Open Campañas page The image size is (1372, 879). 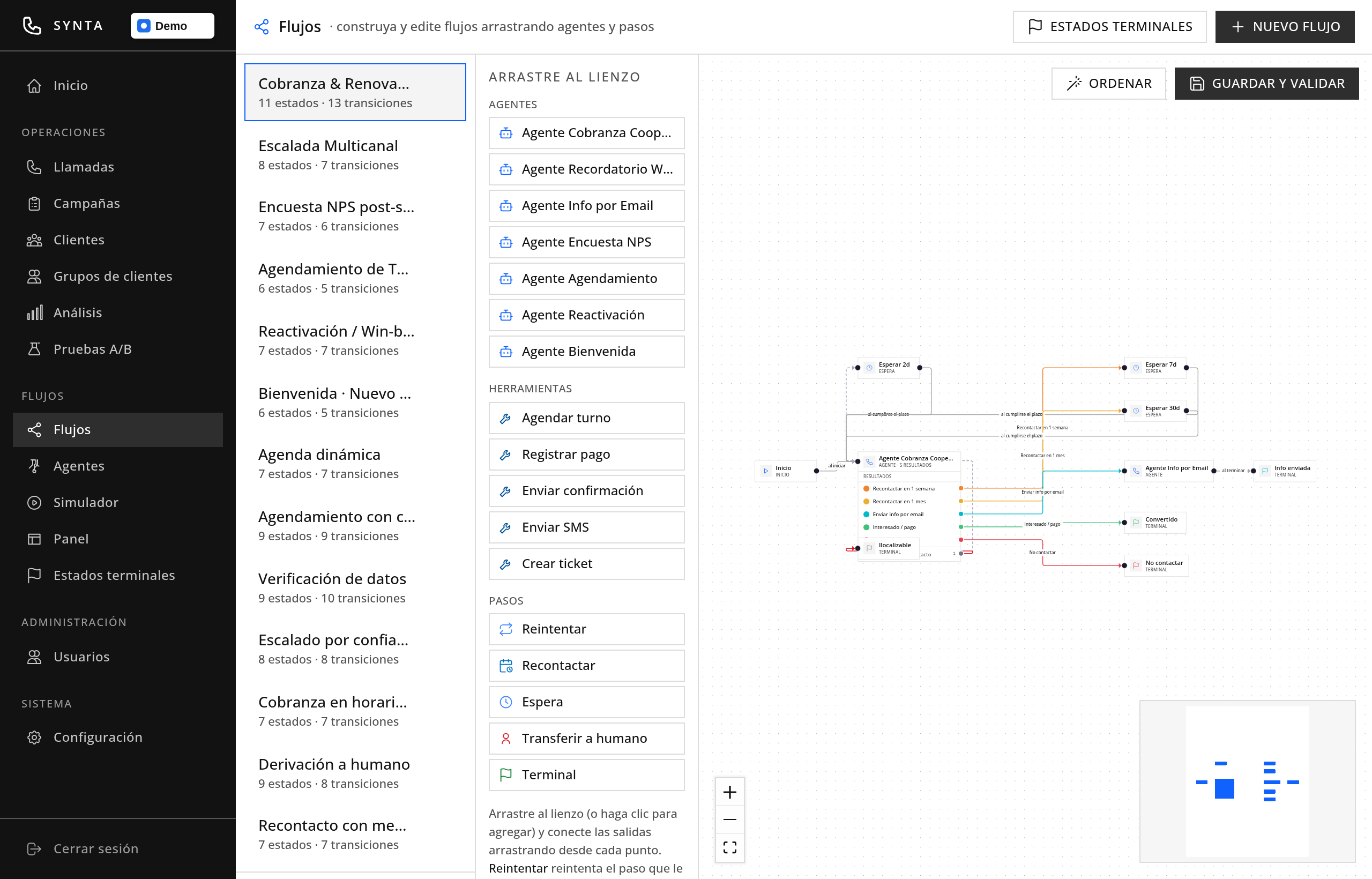[117, 203]
